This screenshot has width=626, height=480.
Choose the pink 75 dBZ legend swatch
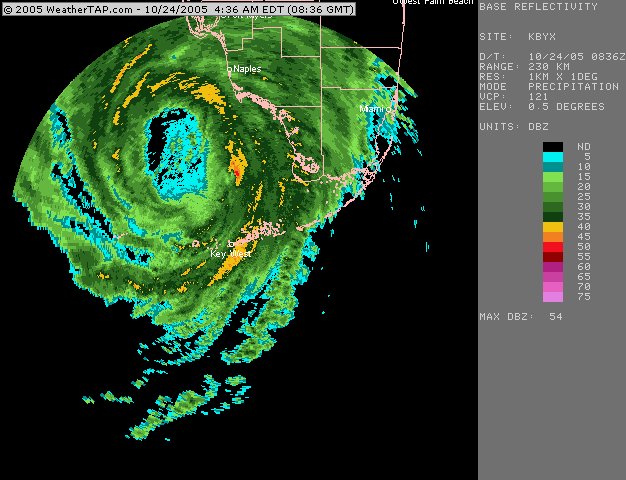(x=553, y=296)
